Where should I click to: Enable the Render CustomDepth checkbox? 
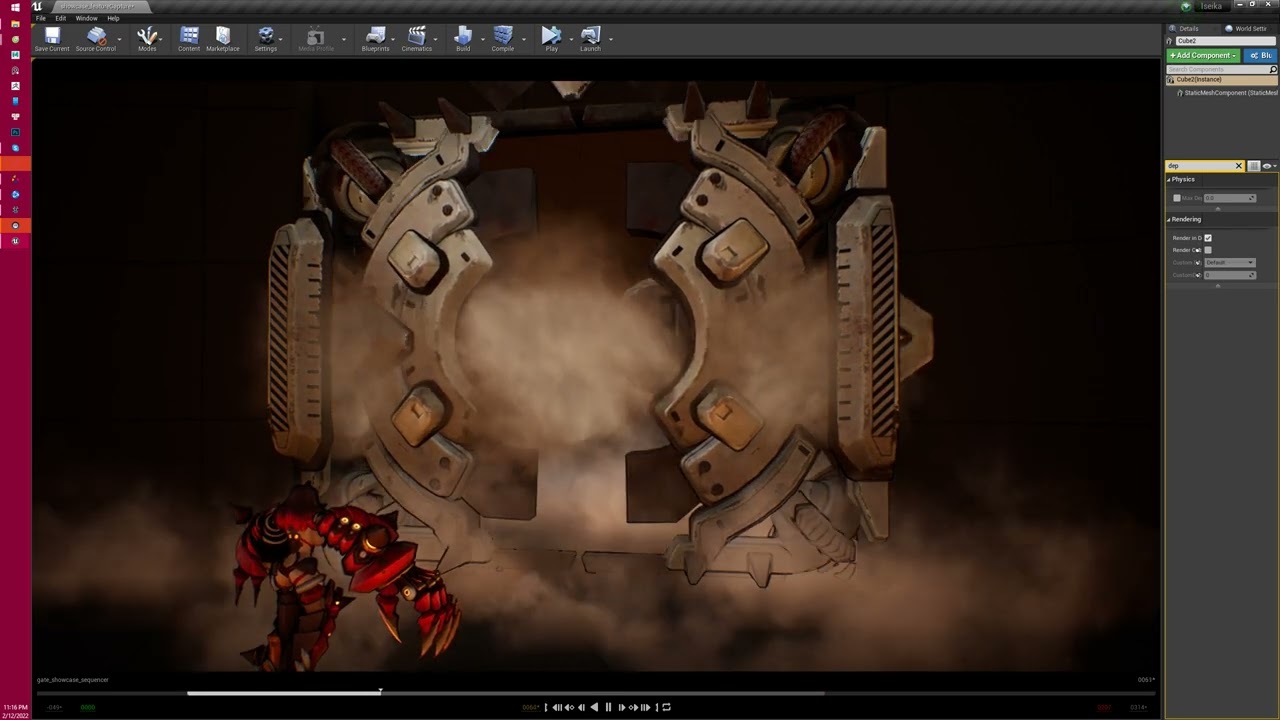[x=1208, y=250]
